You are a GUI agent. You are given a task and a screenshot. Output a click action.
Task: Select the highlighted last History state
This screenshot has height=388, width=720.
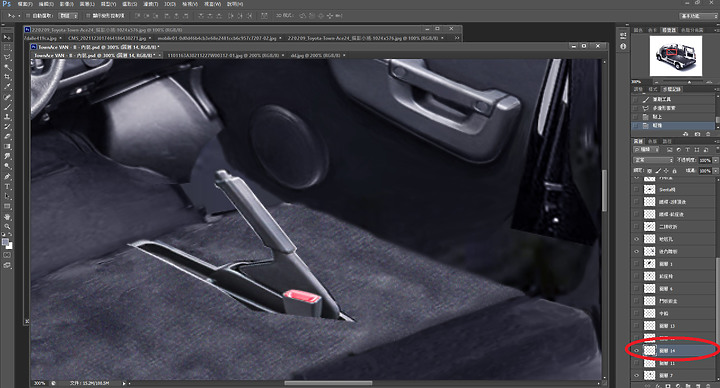pos(674,125)
